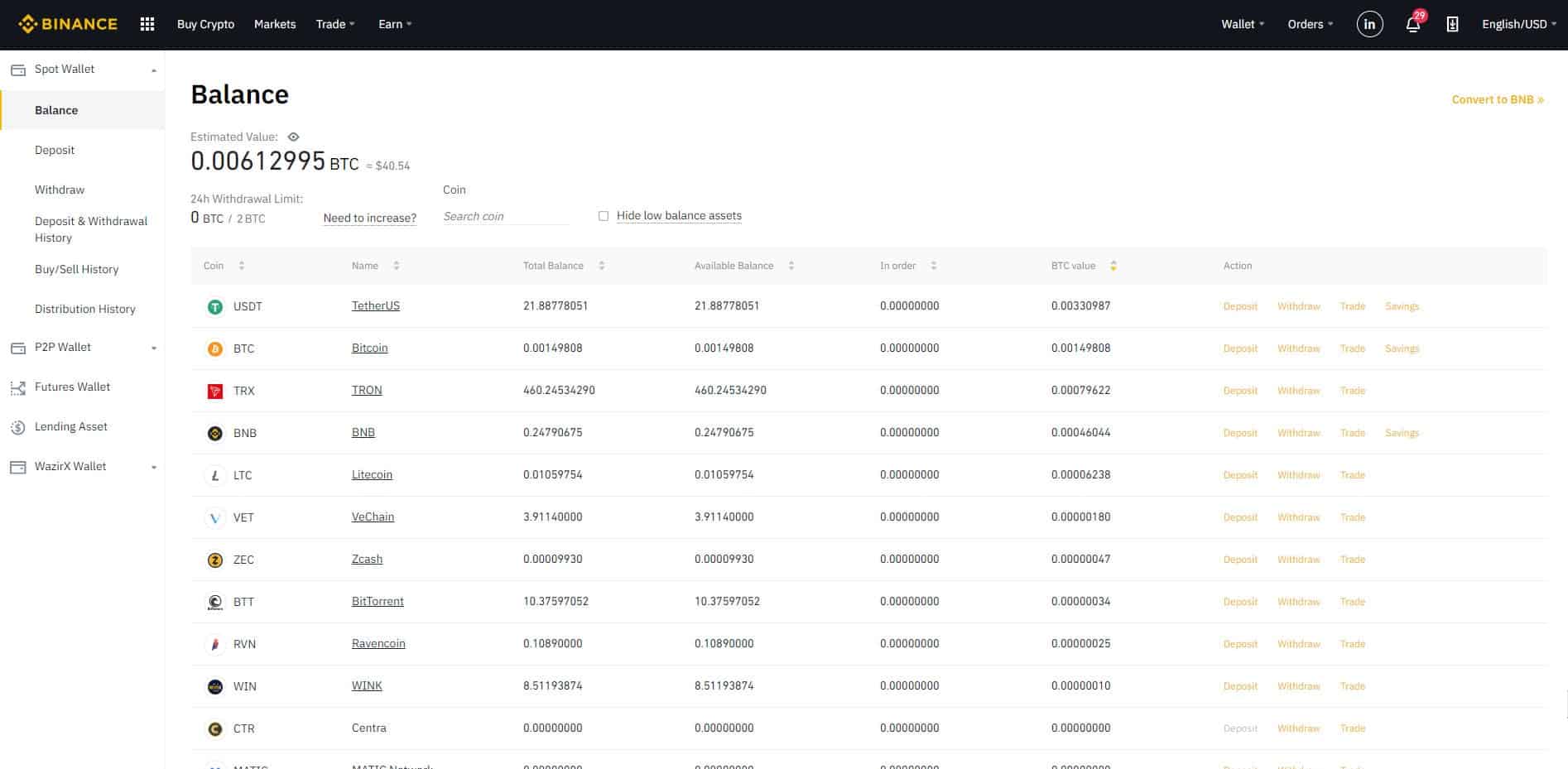
Task: Open the Orders dropdown menu
Action: (x=1311, y=24)
